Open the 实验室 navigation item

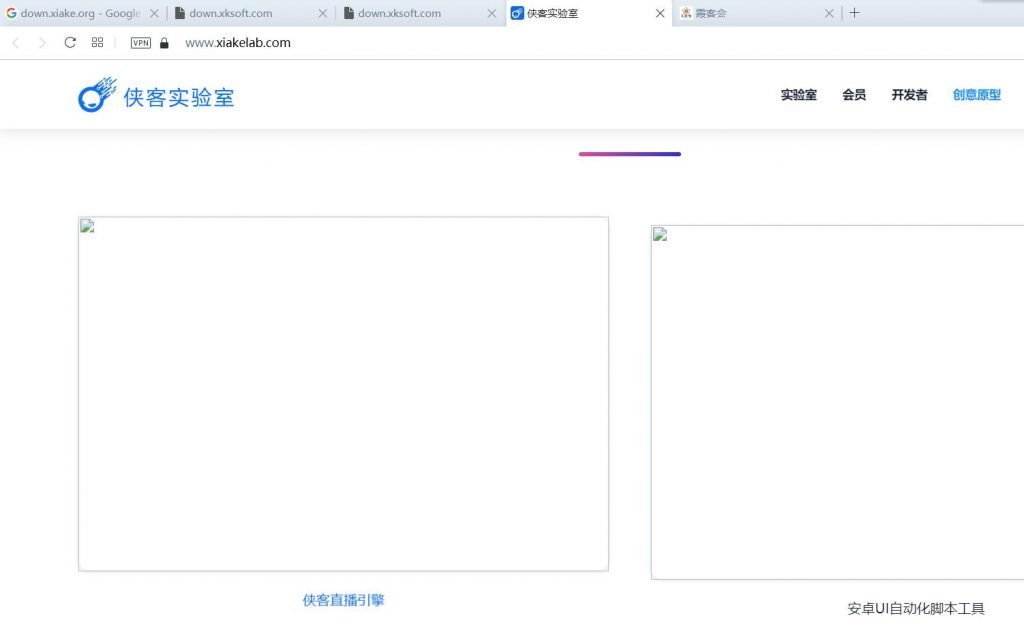(x=798, y=94)
